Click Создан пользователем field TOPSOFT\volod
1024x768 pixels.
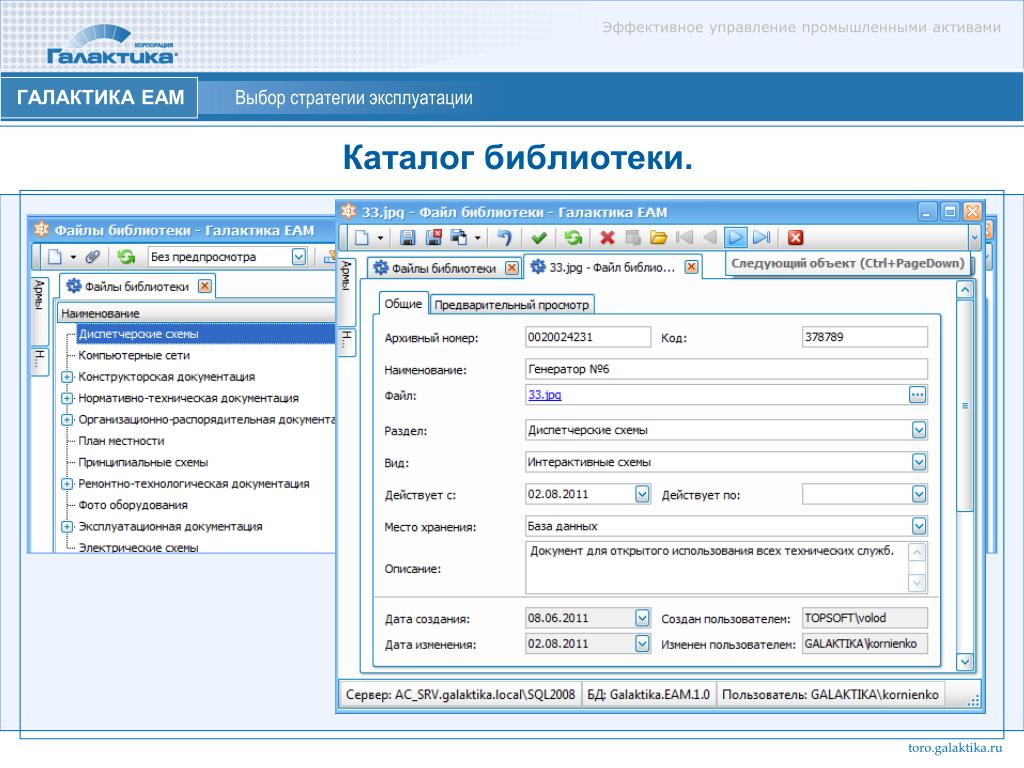click(865, 618)
